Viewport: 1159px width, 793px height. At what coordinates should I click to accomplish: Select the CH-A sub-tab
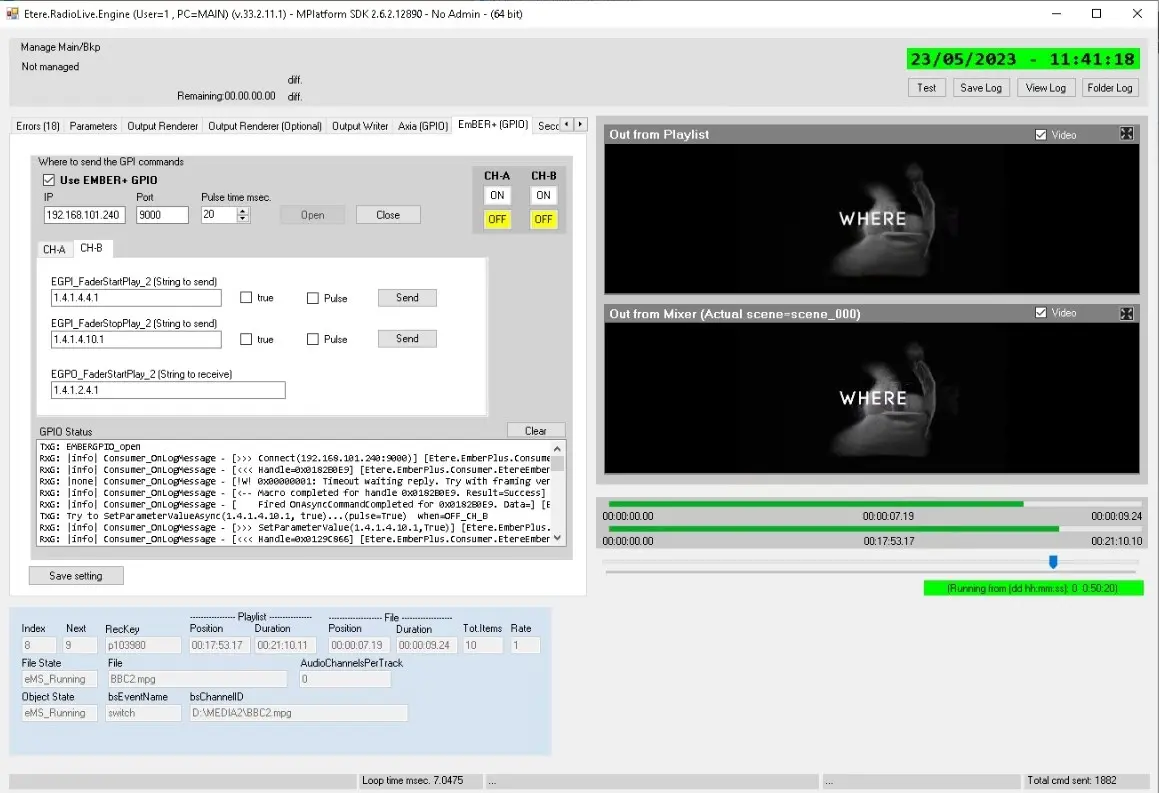tap(54, 249)
